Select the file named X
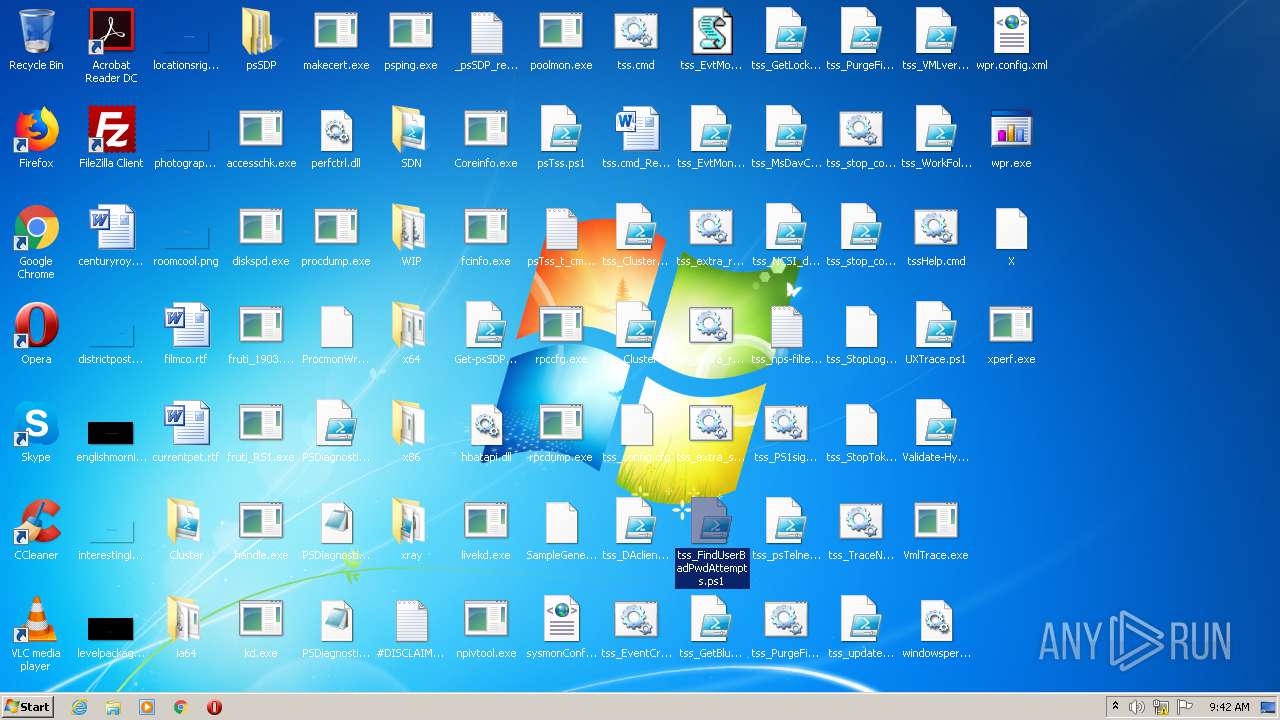 [1011, 236]
